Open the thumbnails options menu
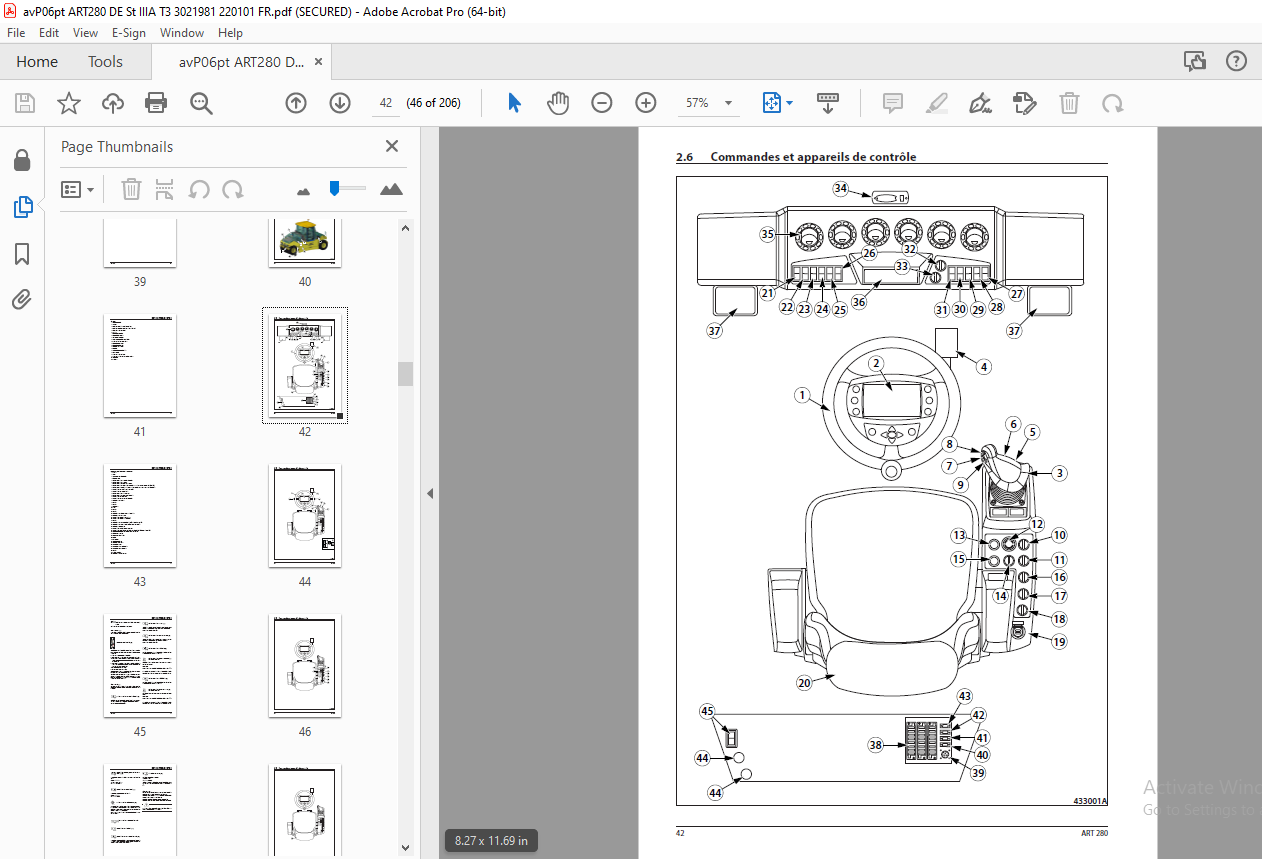 pyautogui.click(x=78, y=189)
